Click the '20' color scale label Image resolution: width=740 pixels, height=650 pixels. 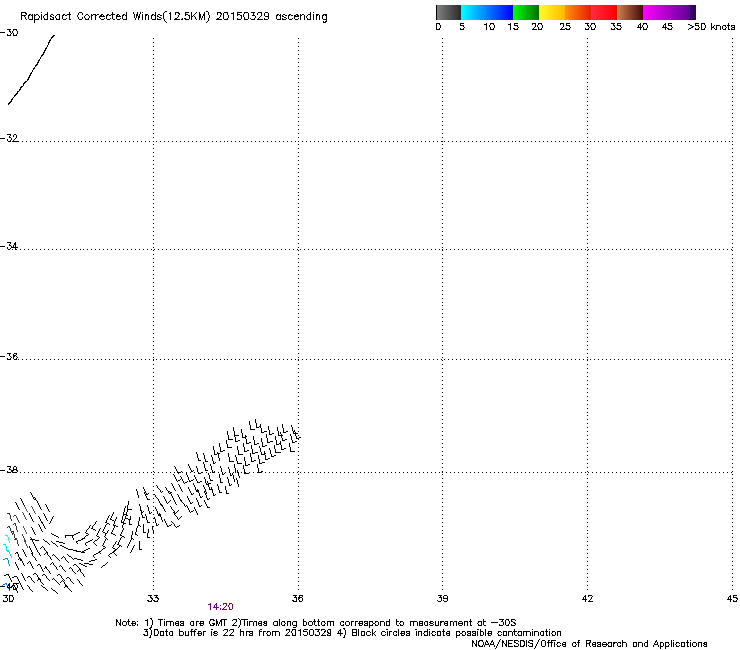537,27
